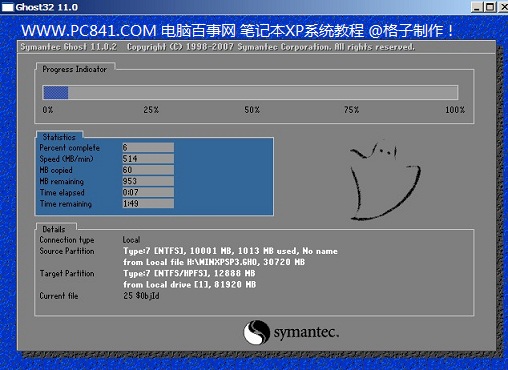Click the 'Connection type' label
Image resolution: width=508 pixels, height=370 pixels.
[67, 240]
